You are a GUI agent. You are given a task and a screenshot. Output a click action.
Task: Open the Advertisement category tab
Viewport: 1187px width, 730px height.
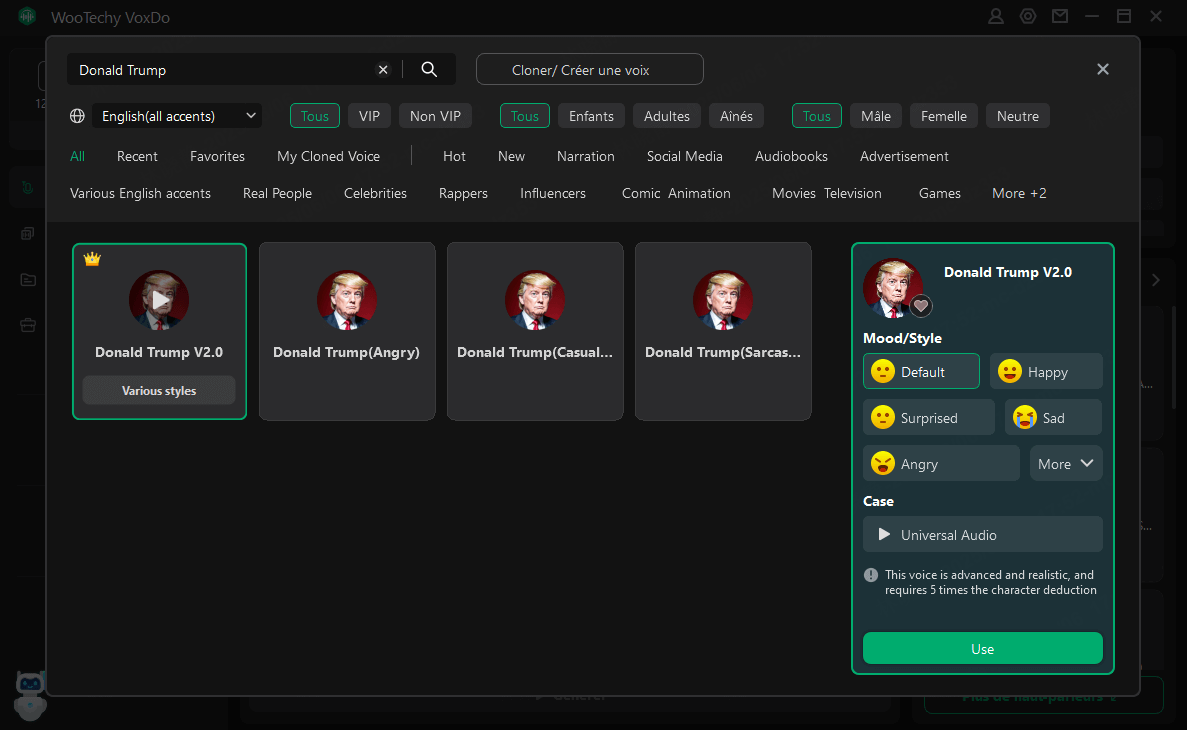[904, 156]
